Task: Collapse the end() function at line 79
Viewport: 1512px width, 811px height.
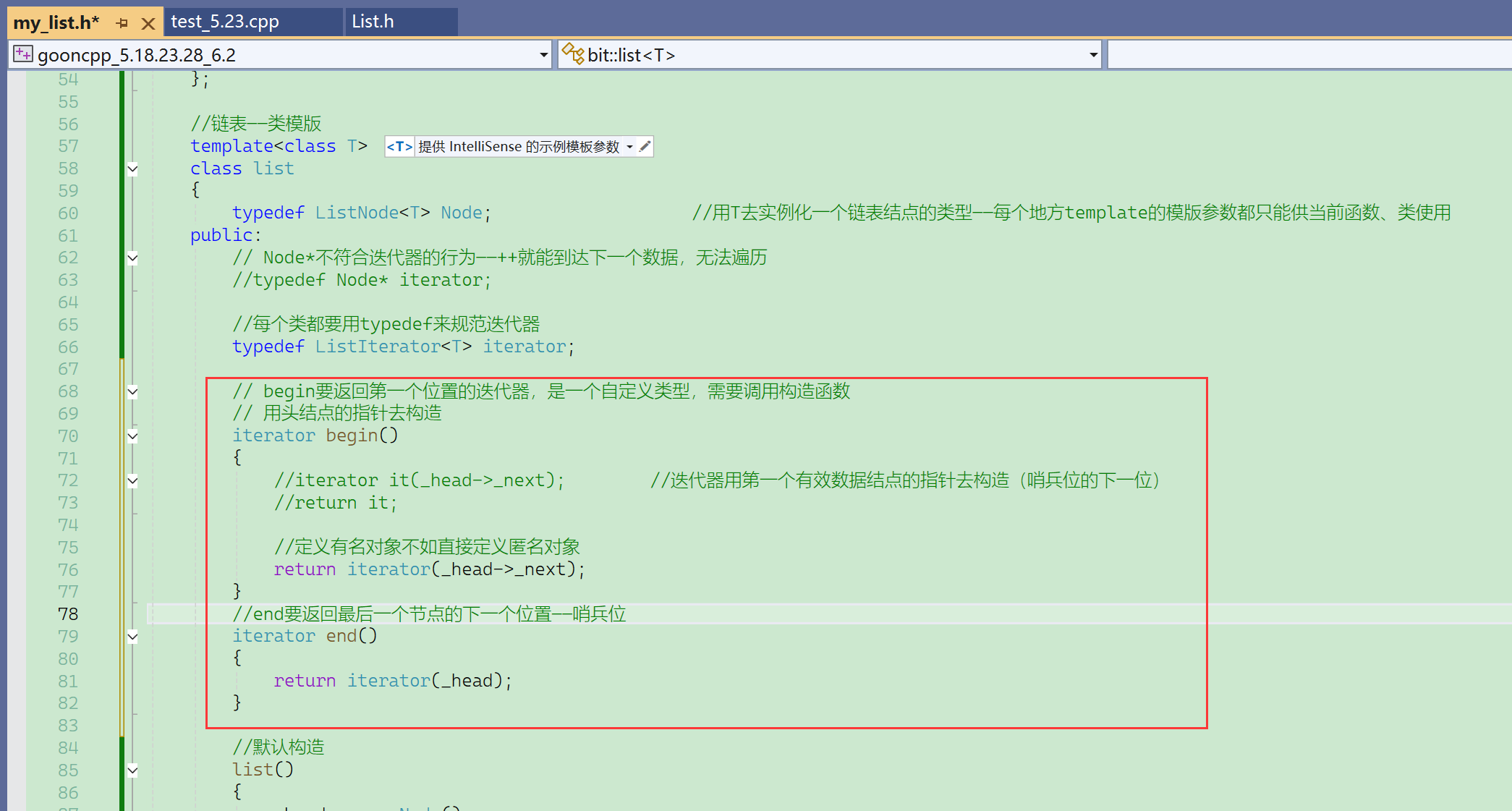Action: pyautogui.click(x=132, y=637)
